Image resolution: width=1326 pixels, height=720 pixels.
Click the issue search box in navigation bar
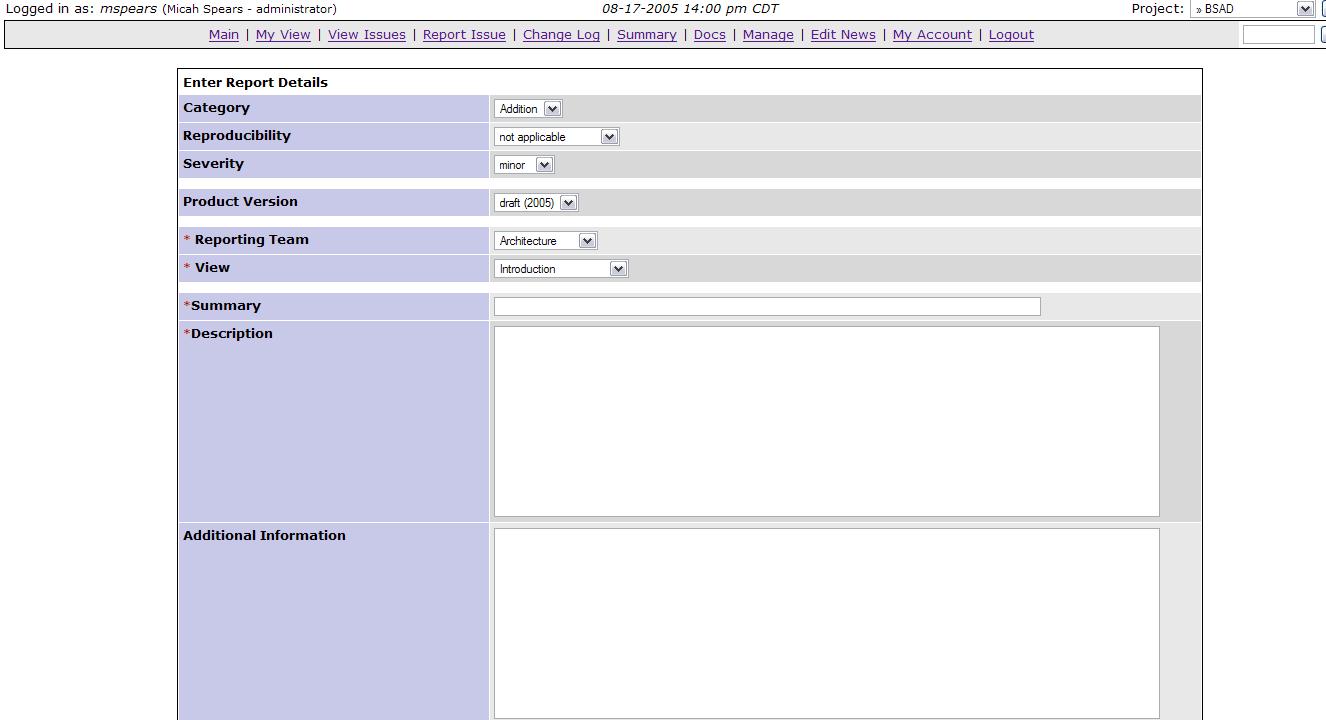[1277, 35]
